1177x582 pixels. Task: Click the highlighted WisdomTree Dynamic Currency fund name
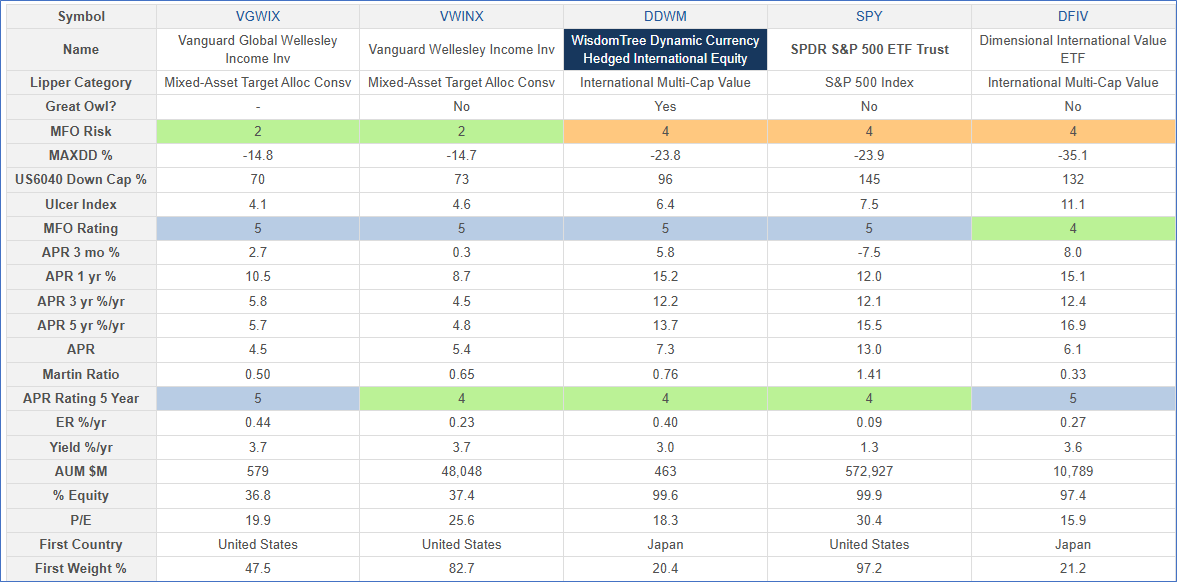[665, 50]
